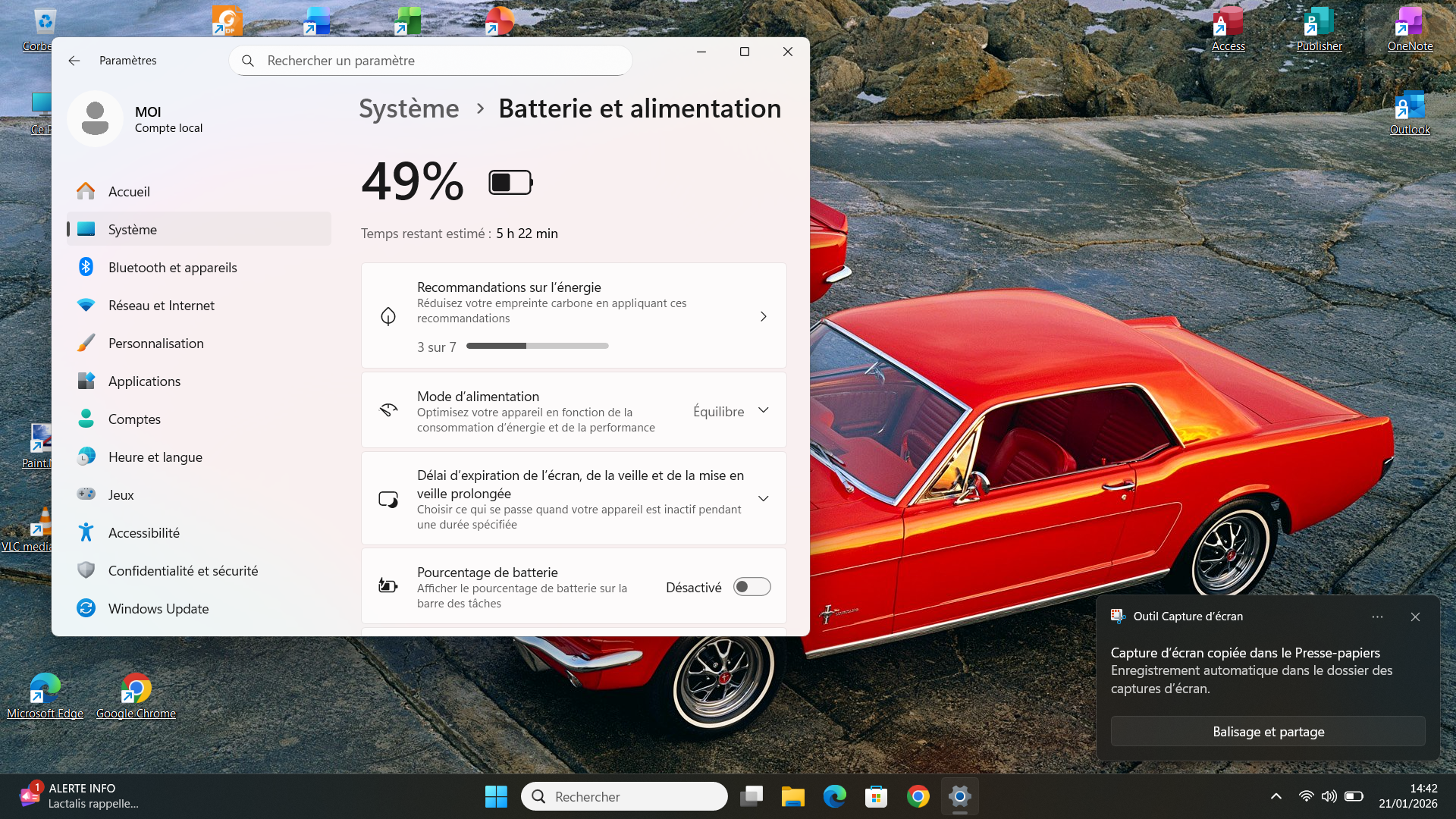Click the taskbar clock showing 14:42
The height and width of the screenshot is (819, 1456).
point(1407,796)
